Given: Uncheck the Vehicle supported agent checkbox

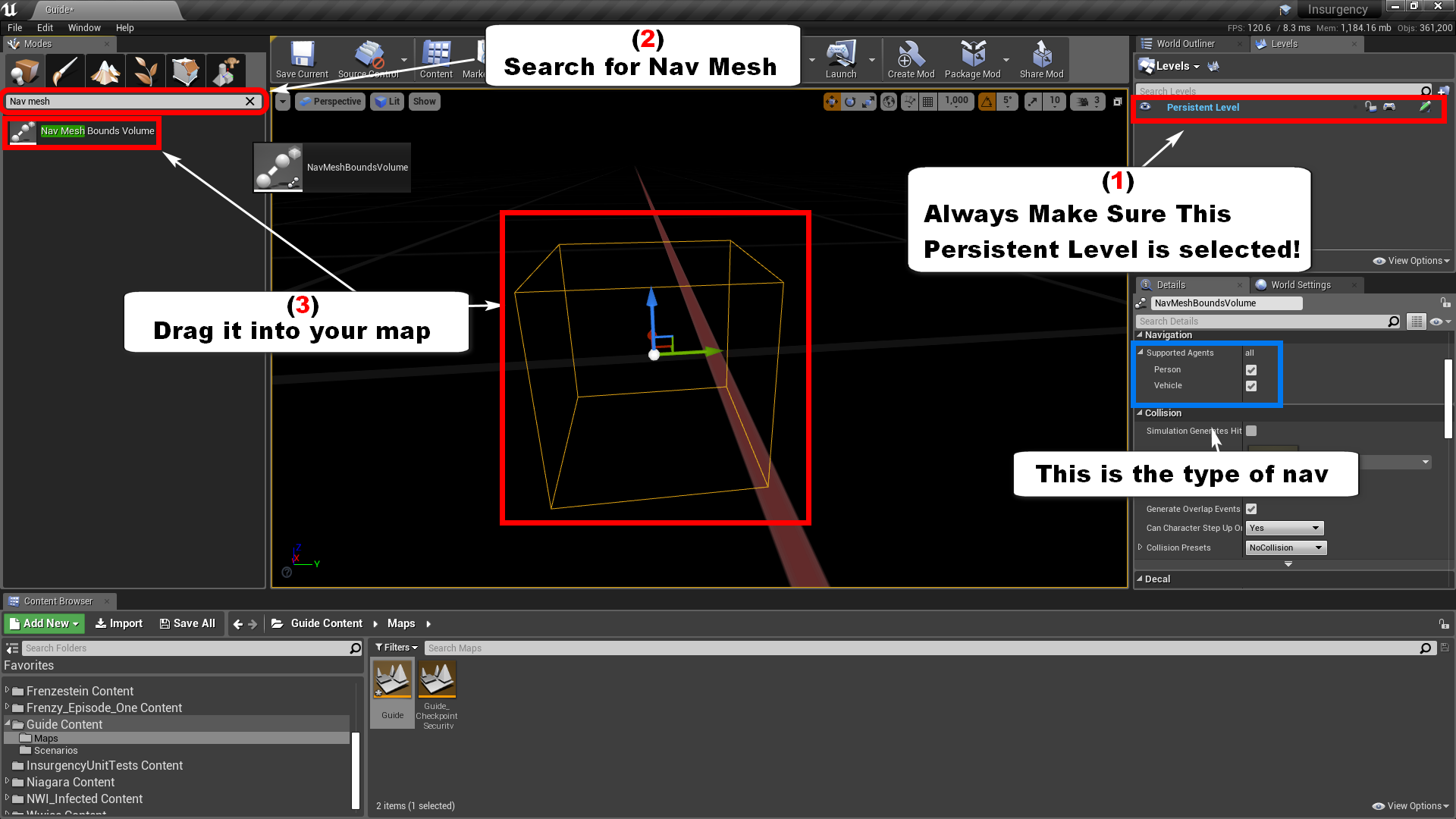Looking at the screenshot, I should 1251,386.
